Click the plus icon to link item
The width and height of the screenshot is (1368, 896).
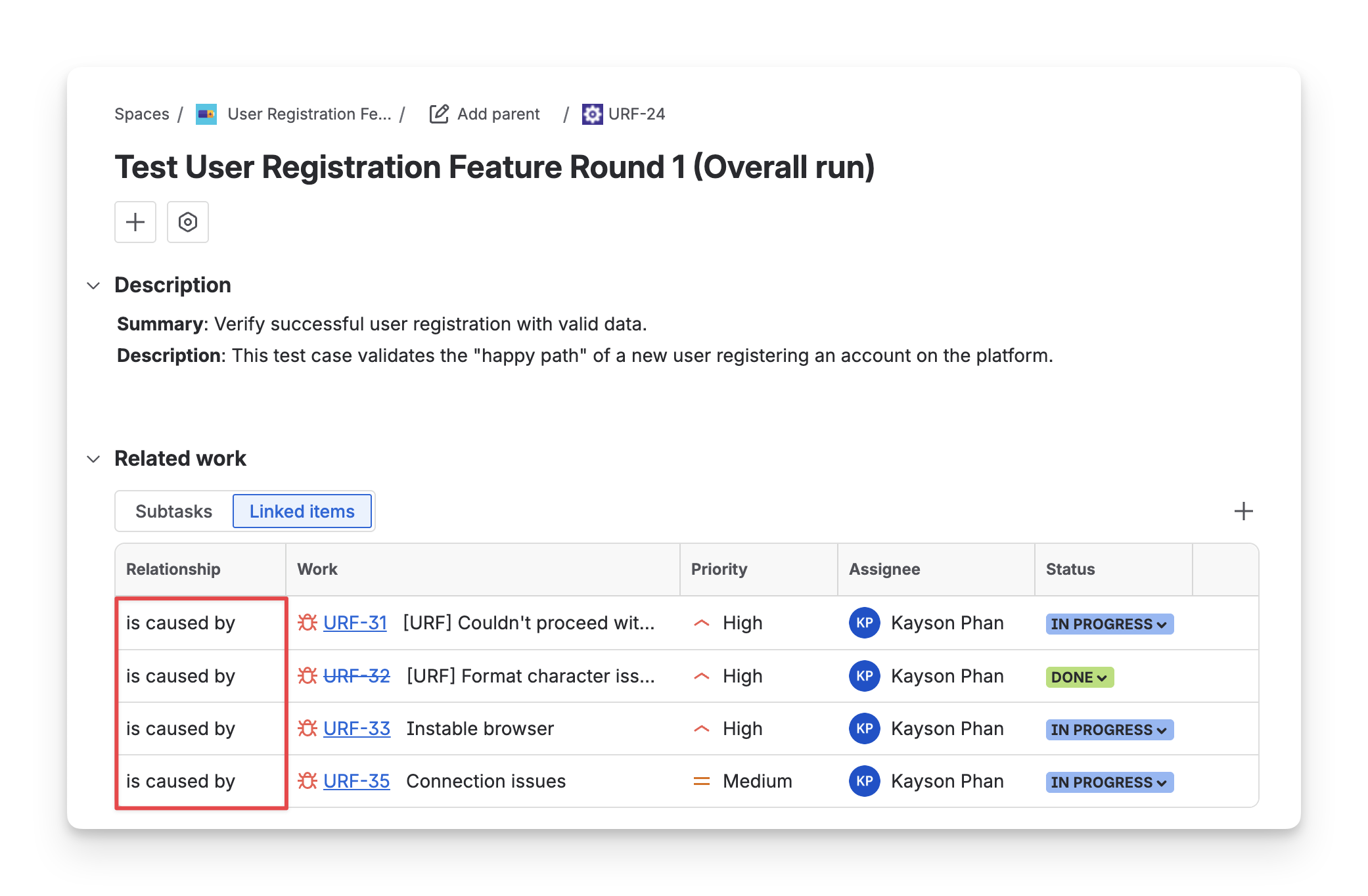1243,511
